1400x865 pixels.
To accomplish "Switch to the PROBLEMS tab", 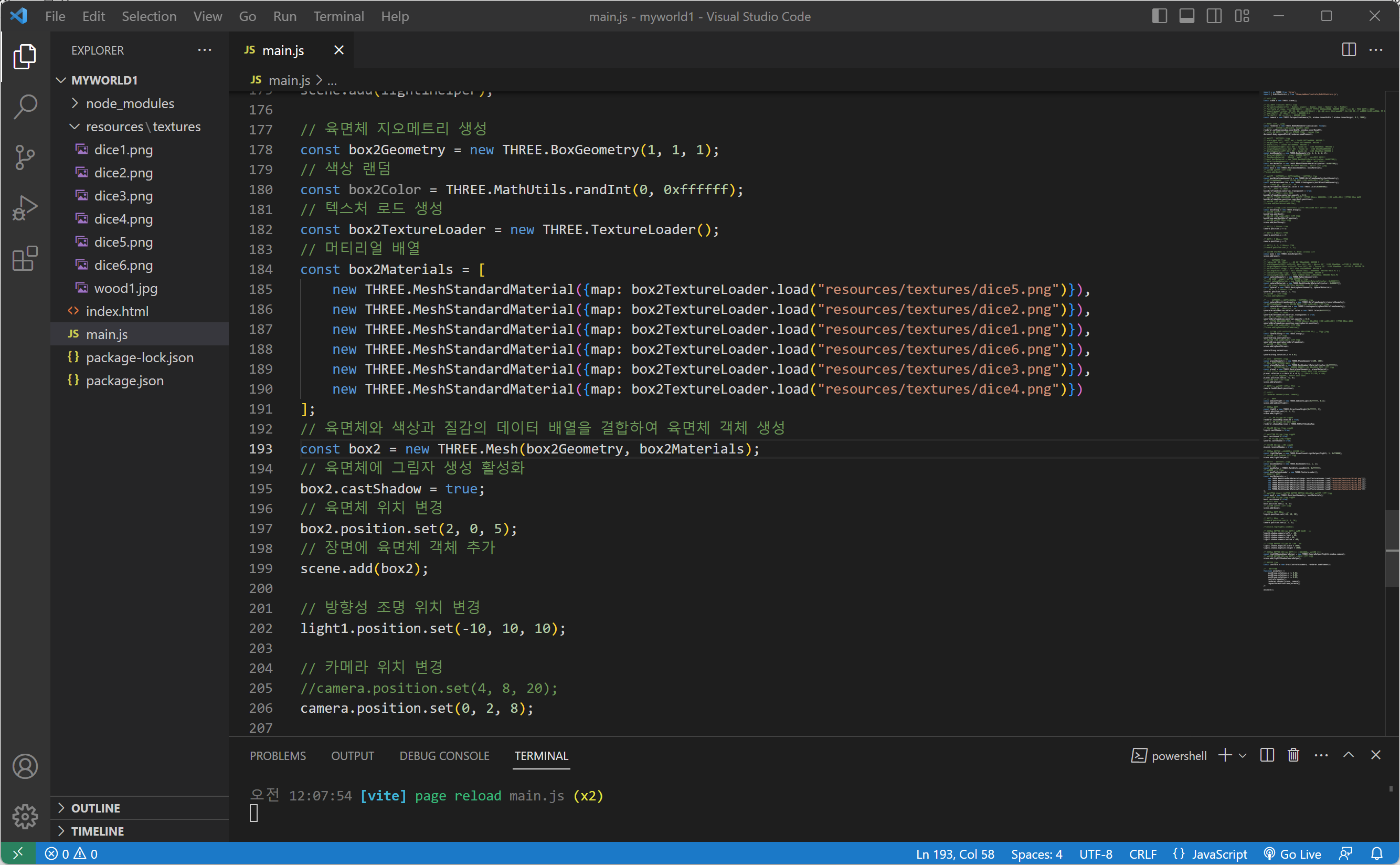I will (x=278, y=755).
